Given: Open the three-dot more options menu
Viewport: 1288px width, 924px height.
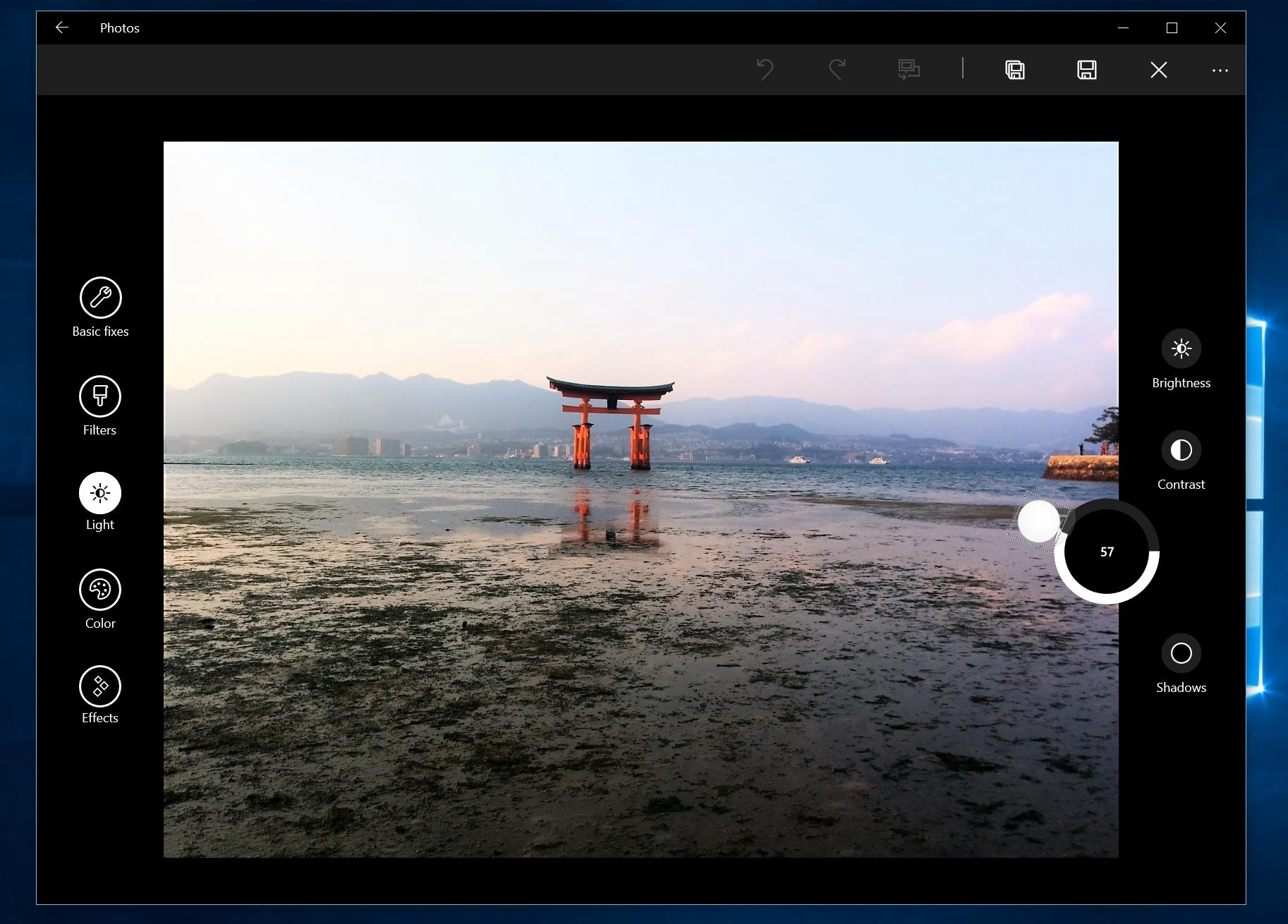Looking at the screenshot, I should (x=1220, y=70).
